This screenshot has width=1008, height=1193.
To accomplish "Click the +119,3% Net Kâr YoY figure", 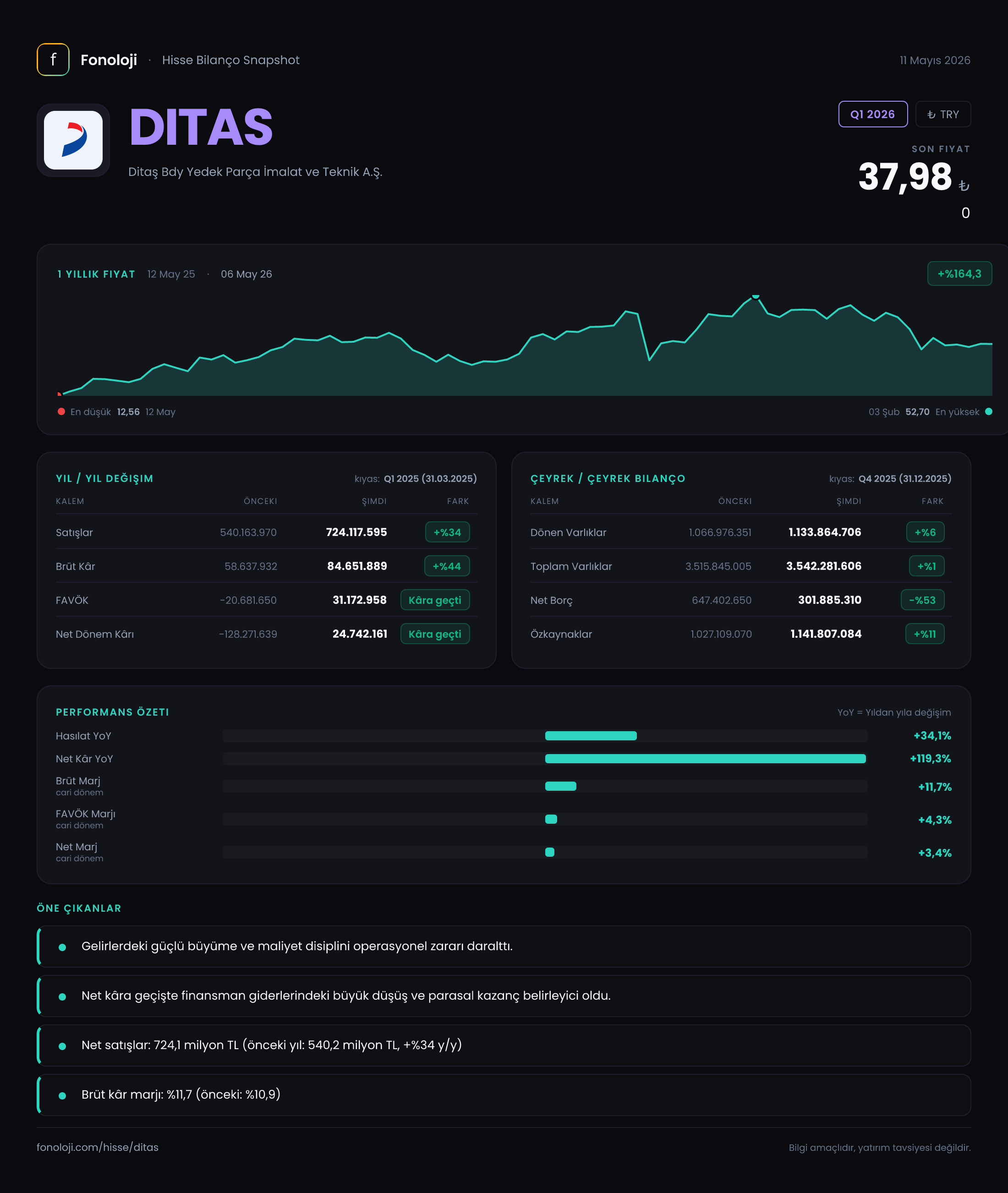I will 930,759.
